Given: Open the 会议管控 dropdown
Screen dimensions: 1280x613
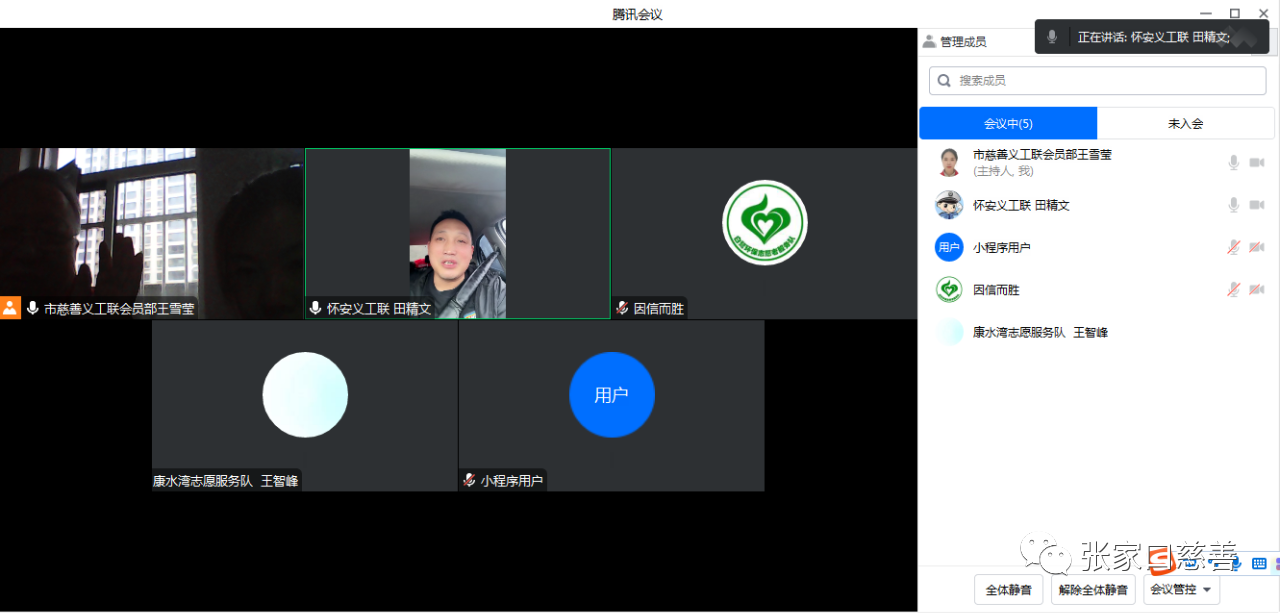Looking at the screenshot, I should tap(1181, 590).
